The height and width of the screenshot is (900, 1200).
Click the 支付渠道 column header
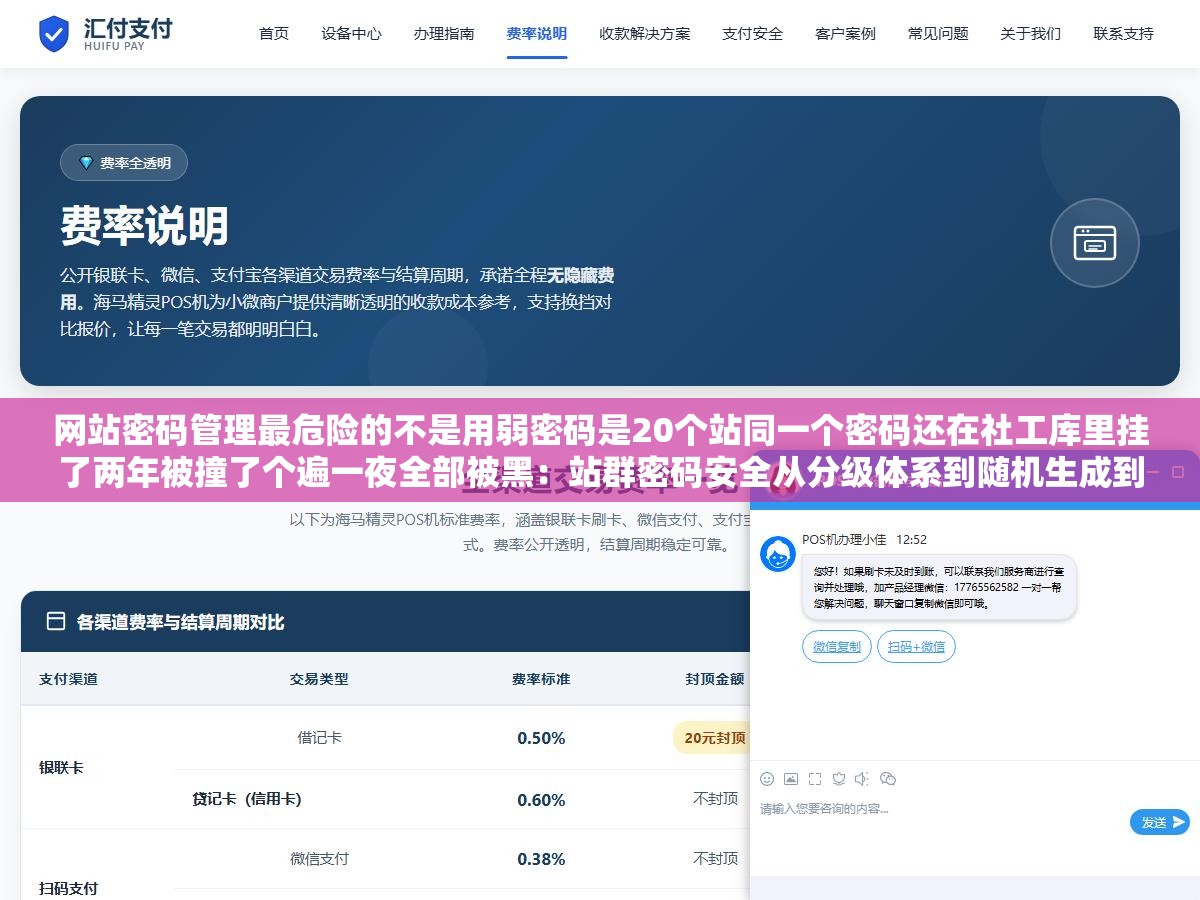point(68,679)
